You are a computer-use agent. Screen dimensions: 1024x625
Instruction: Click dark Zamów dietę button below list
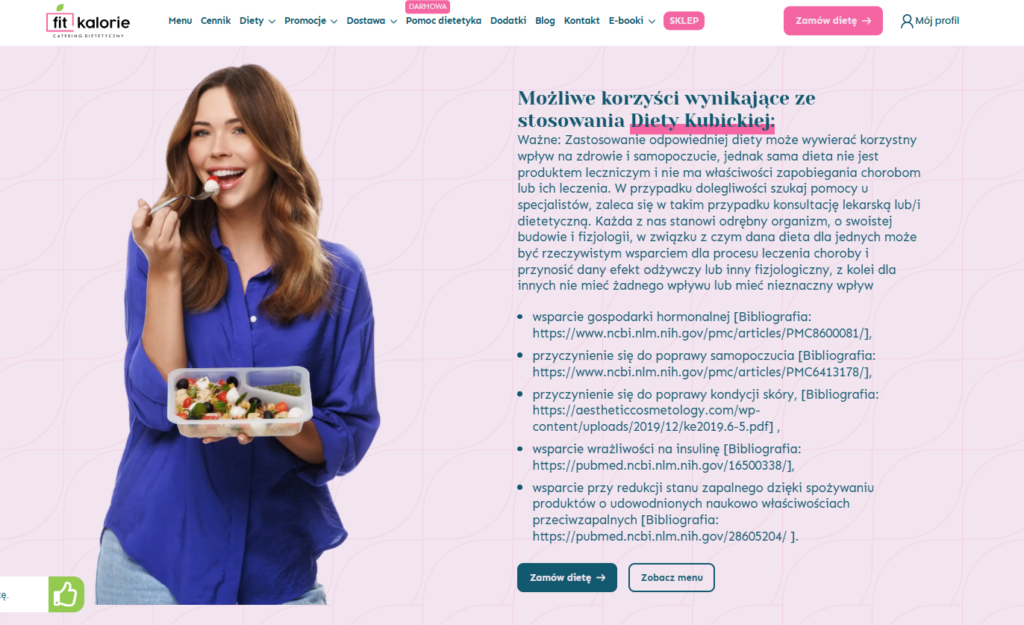coord(567,577)
